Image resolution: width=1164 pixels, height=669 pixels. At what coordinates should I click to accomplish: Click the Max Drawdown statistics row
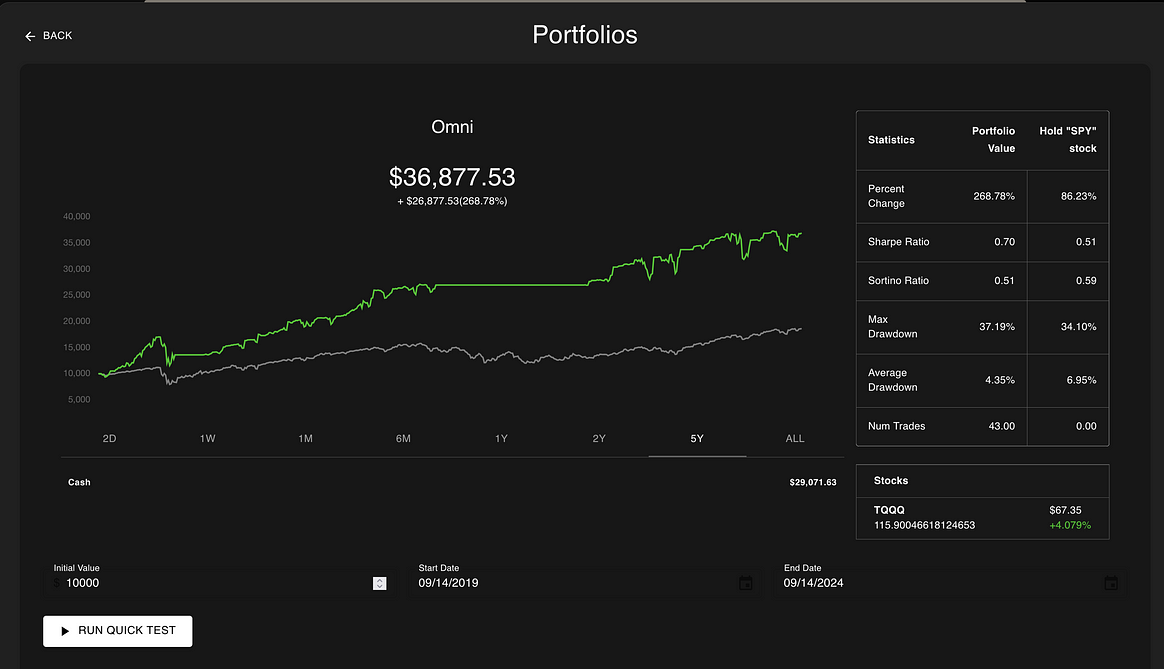point(982,327)
